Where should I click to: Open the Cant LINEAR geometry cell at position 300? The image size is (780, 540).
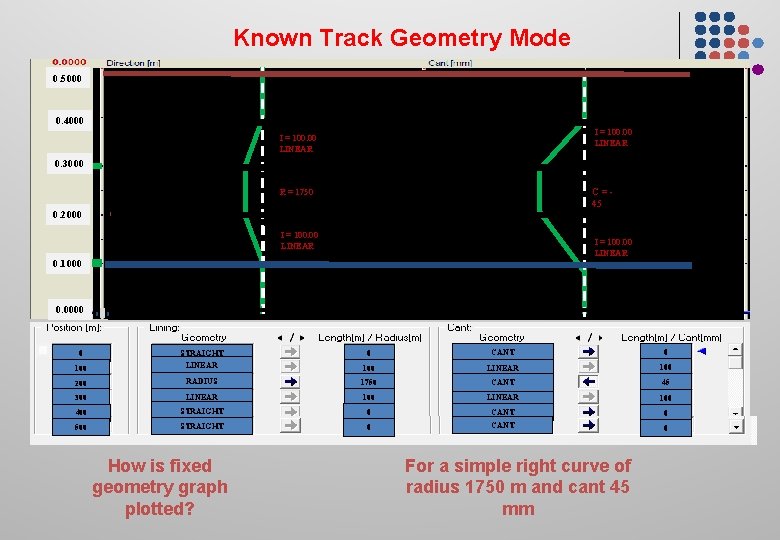pyautogui.click(x=502, y=397)
